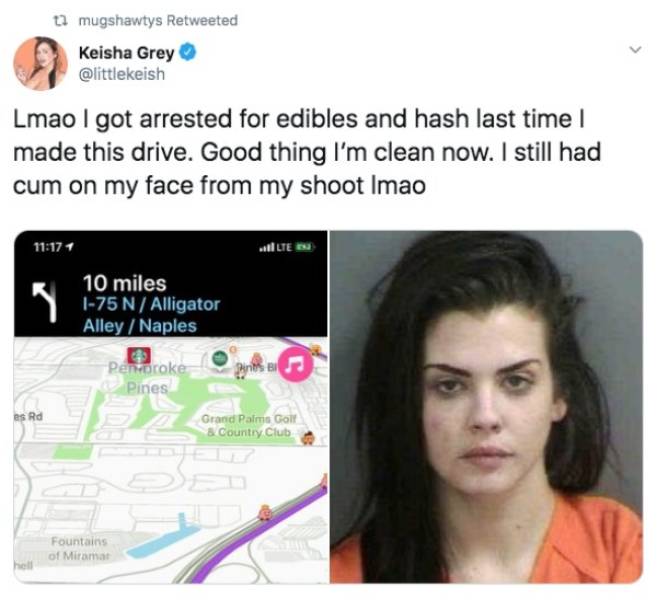The width and height of the screenshot is (657, 600).
Task: Tap the green location pin marker
Action: [x=218, y=360]
